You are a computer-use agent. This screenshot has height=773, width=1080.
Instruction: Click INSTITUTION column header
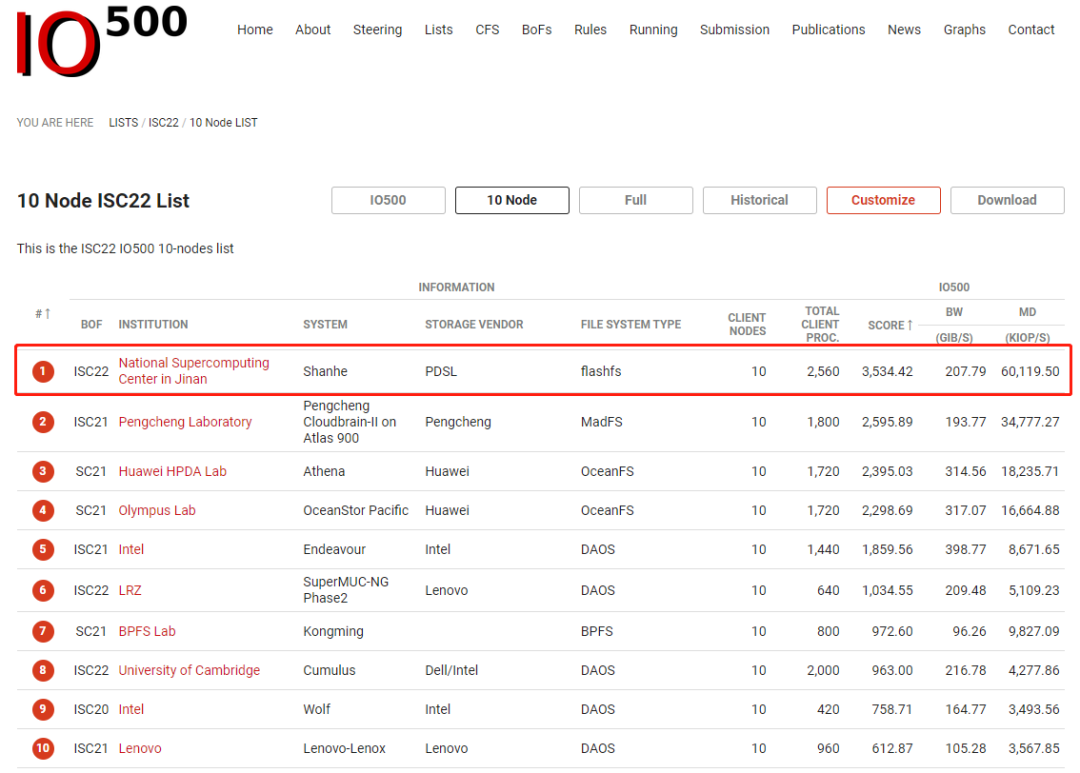pyautogui.click(x=153, y=324)
